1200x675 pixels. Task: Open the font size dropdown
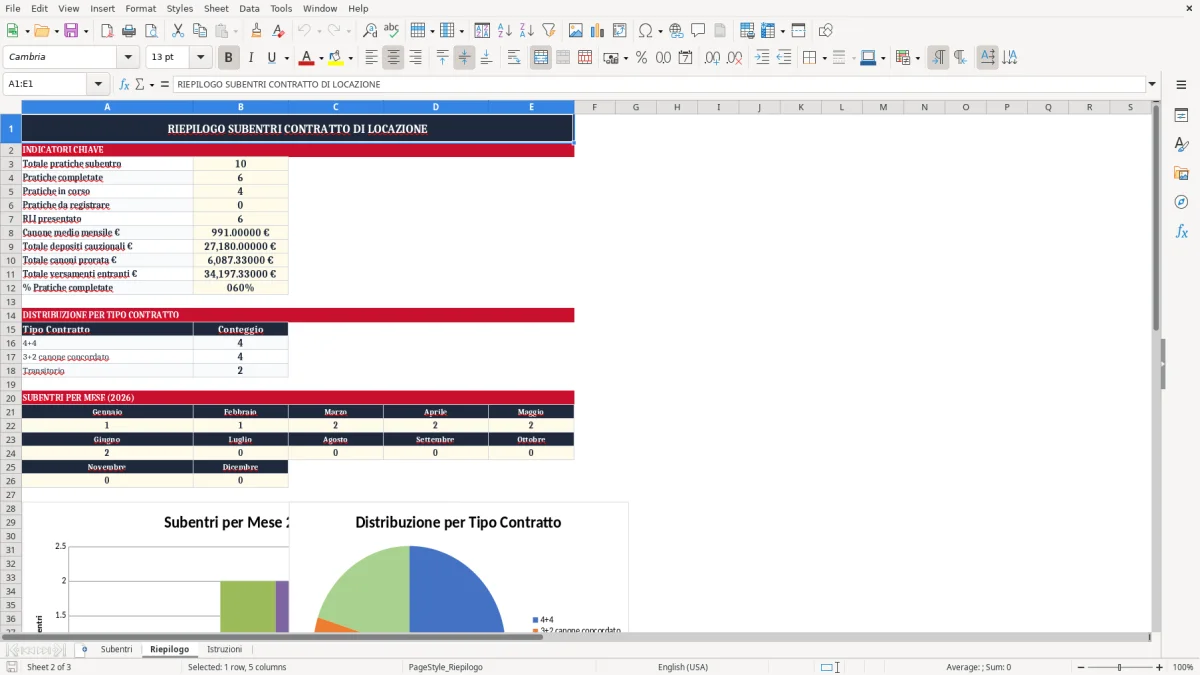tap(200, 58)
